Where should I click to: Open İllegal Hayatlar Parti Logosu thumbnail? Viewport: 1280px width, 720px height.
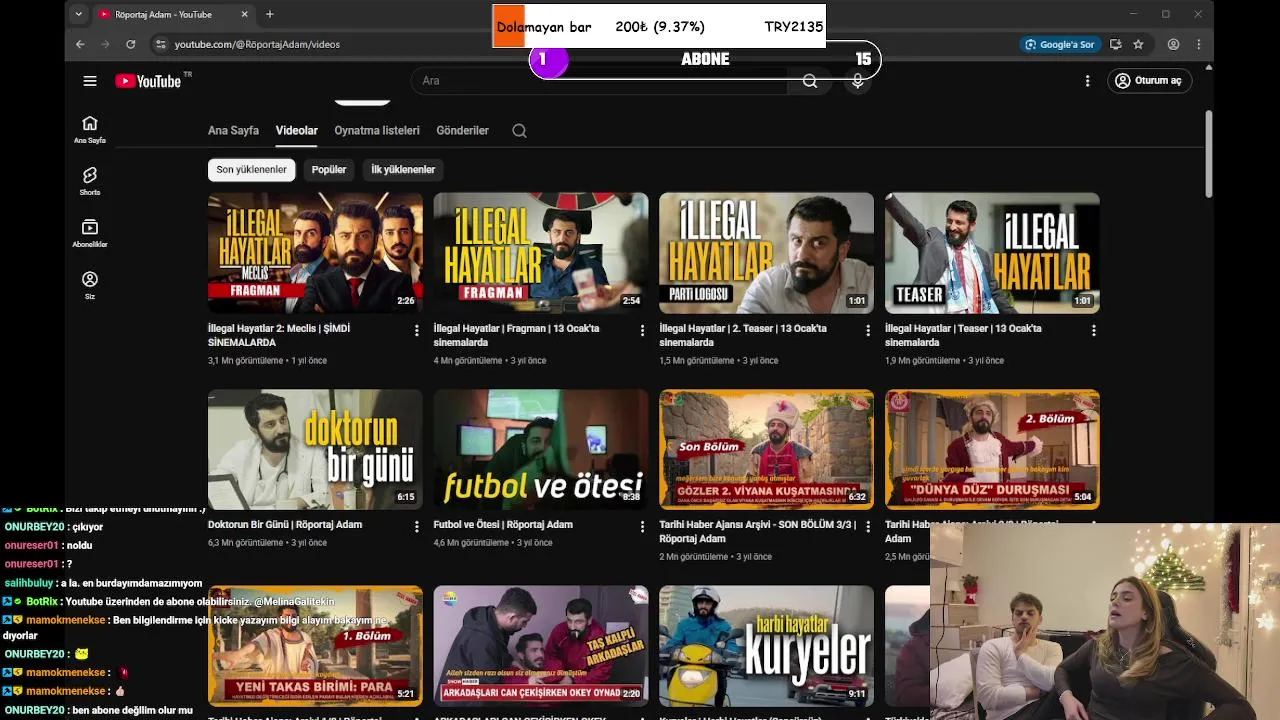pos(766,253)
